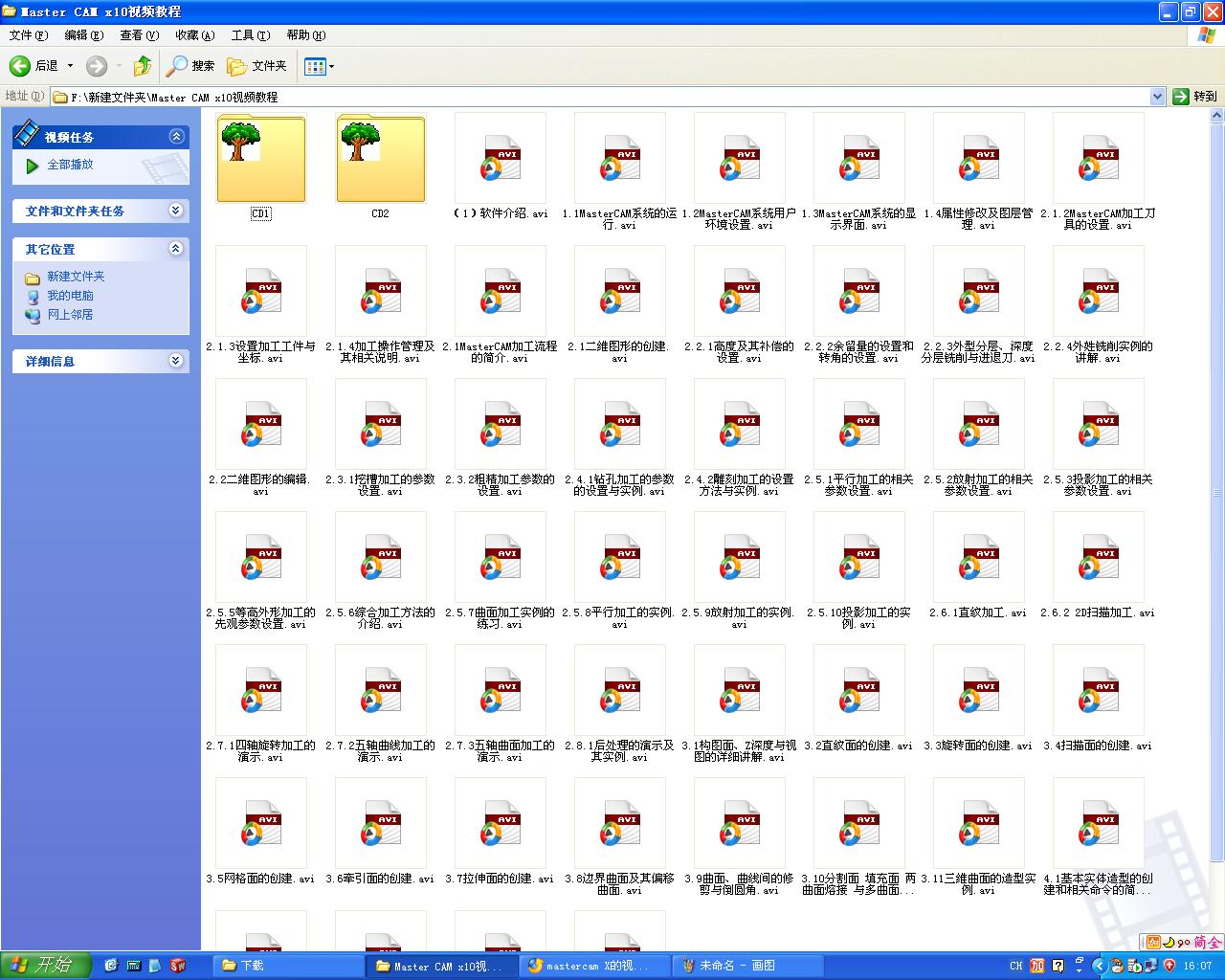Image resolution: width=1225 pixels, height=980 pixels.
Task: Click the 2.8.1后处理的演示及其实例.avi icon
Action: (x=620, y=690)
